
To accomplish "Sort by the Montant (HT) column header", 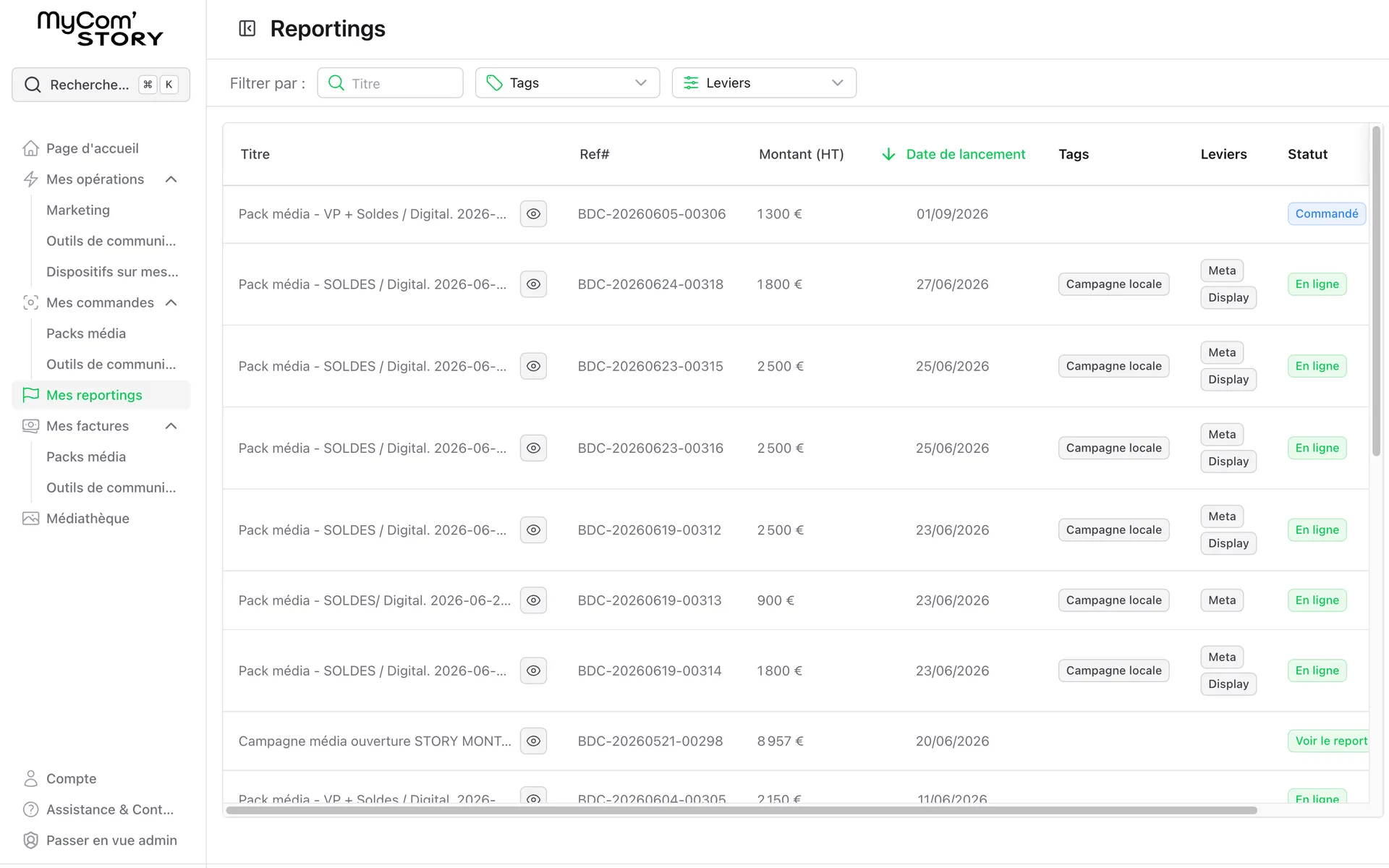I will click(801, 154).
